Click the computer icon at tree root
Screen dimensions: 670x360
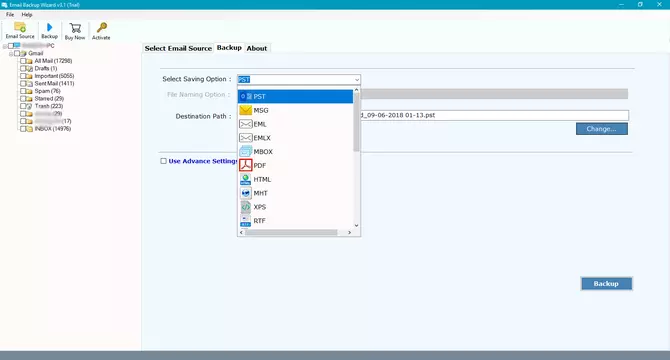17,46
